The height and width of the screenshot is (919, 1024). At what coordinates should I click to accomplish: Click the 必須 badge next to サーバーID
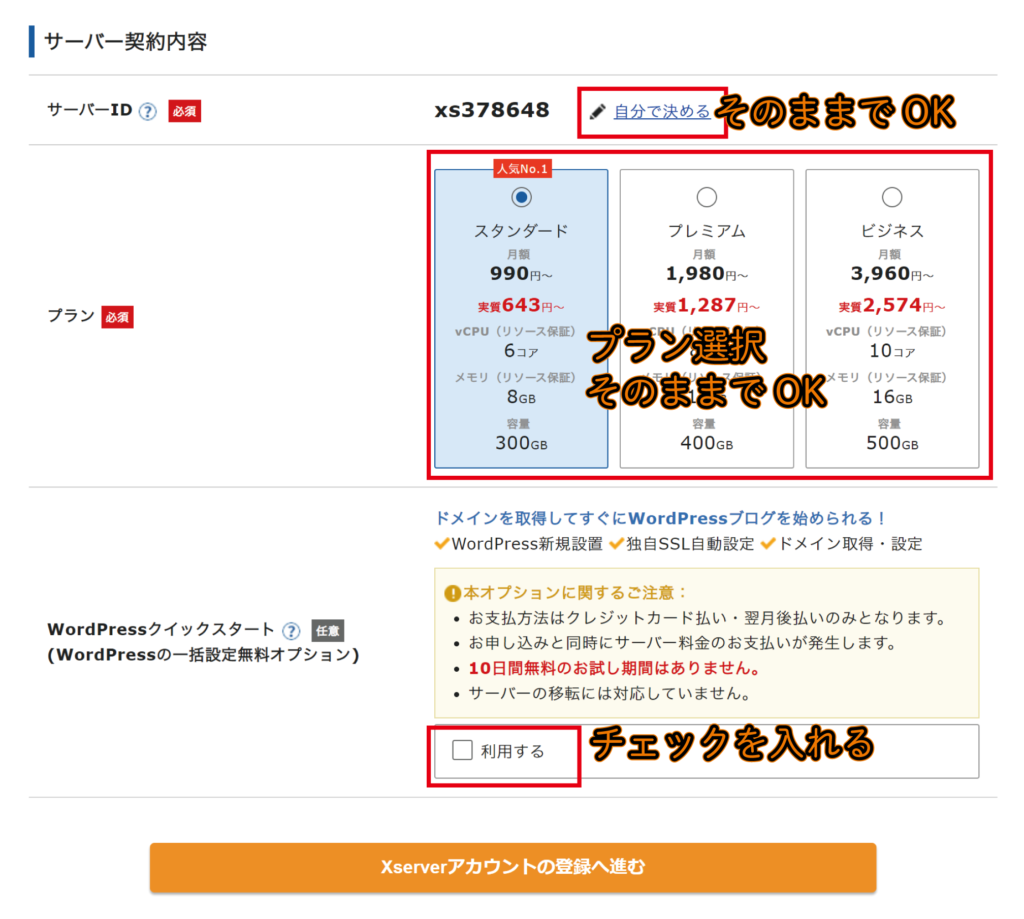tap(185, 111)
